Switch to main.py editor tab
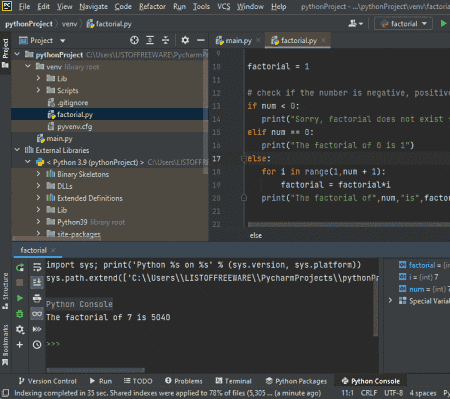 coord(238,40)
